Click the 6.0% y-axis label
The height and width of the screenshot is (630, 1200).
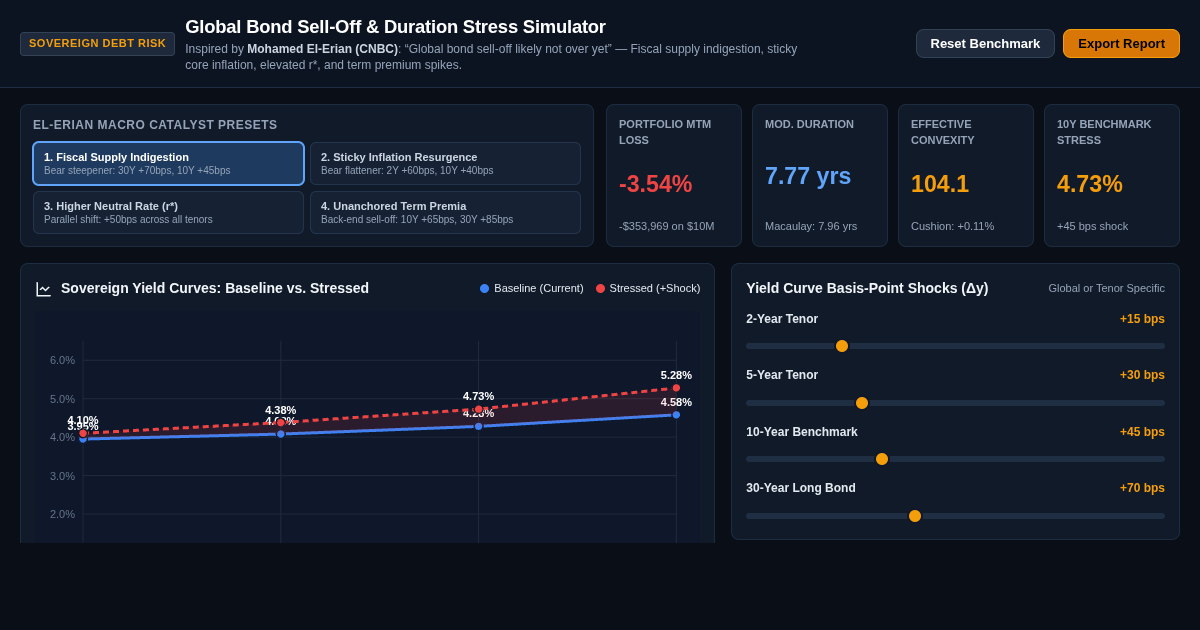62,360
